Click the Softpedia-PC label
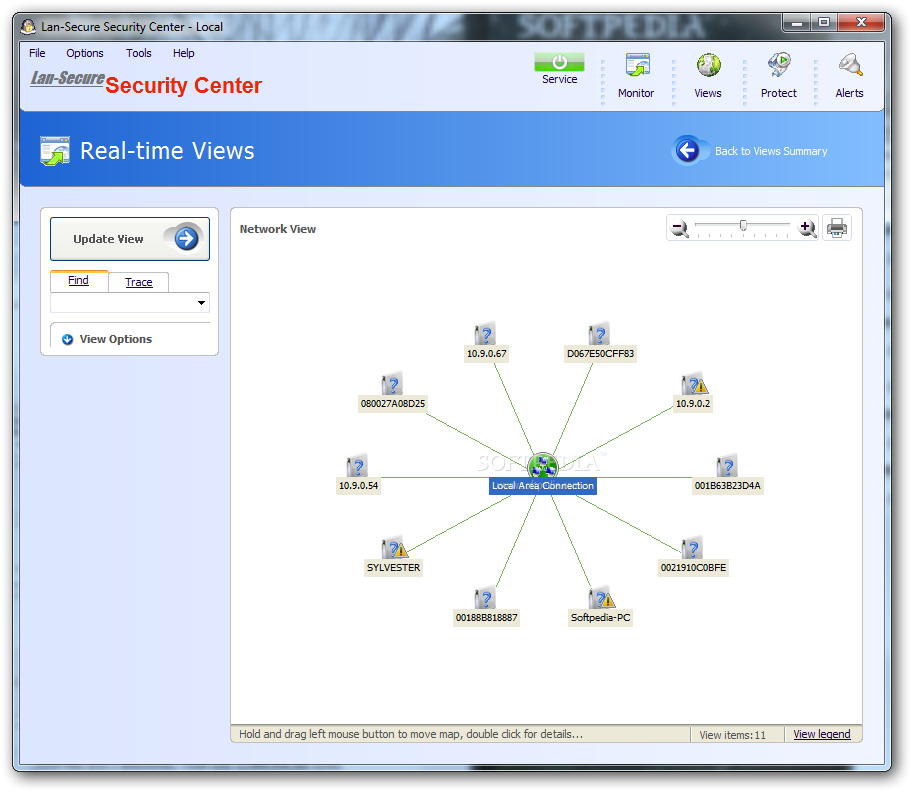The width and height of the screenshot is (912, 792). point(600,618)
